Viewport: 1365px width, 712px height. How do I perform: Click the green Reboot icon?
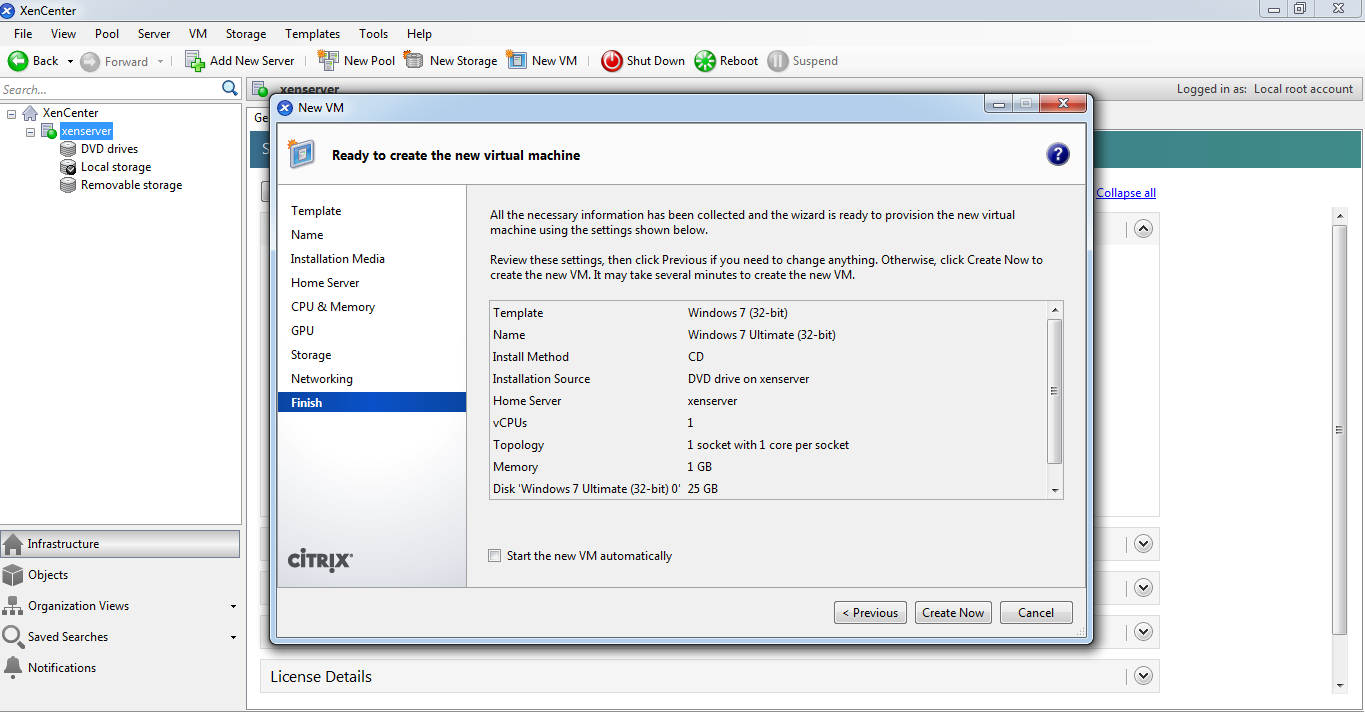705,61
